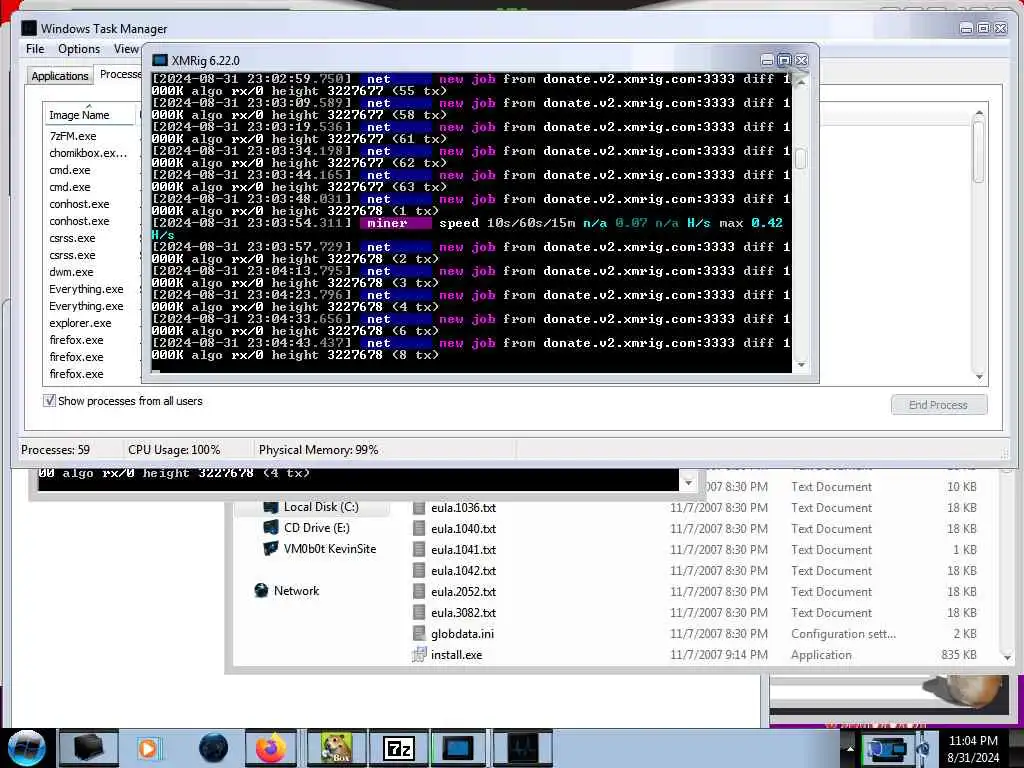
Task: Click the process list scroll down arrow
Action: pyautogui.click(x=978, y=376)
